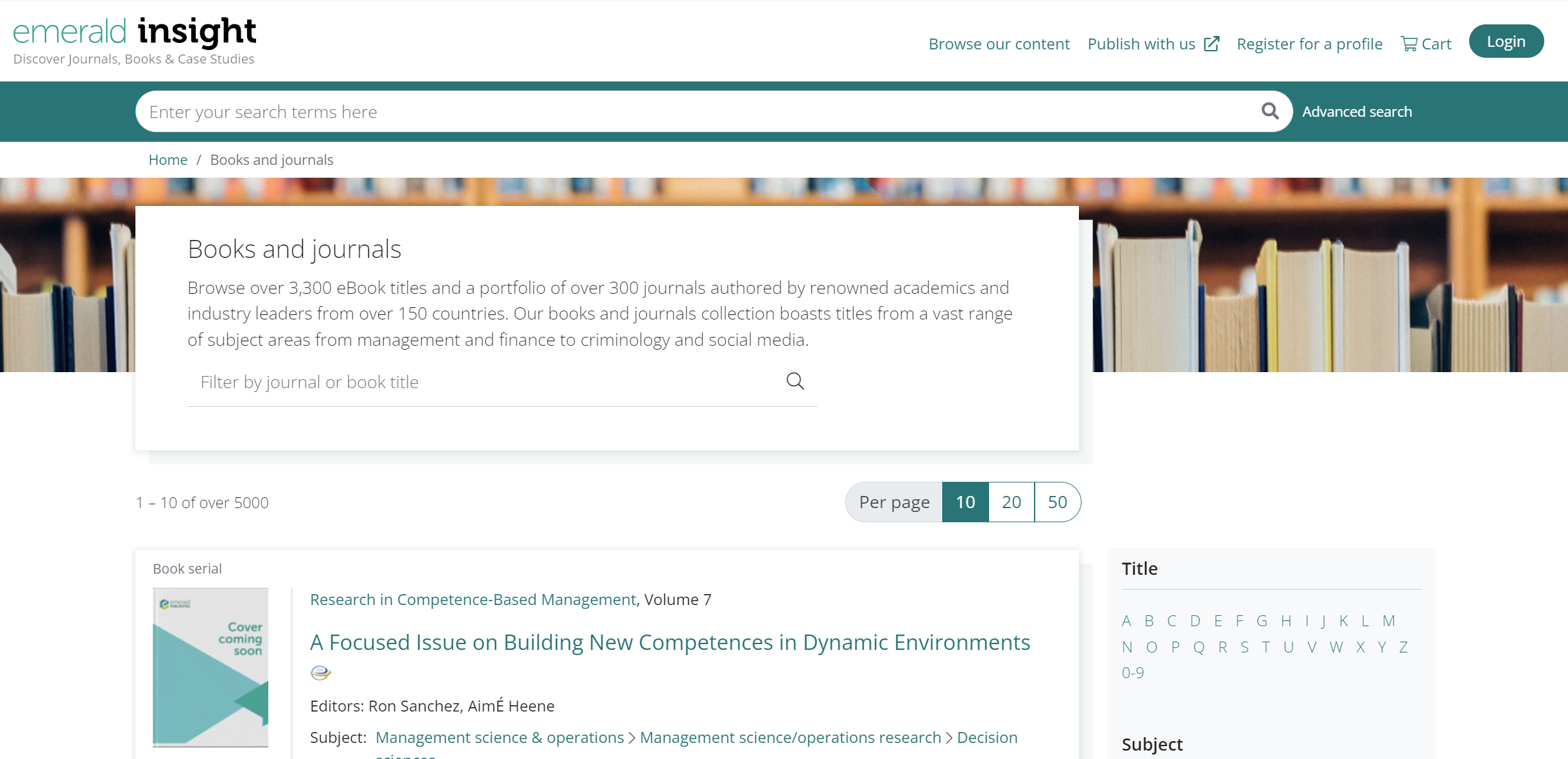This screenshot has width=1568, height=759.
Task: Filter titles by letter E
Action: pos(1218,621)
